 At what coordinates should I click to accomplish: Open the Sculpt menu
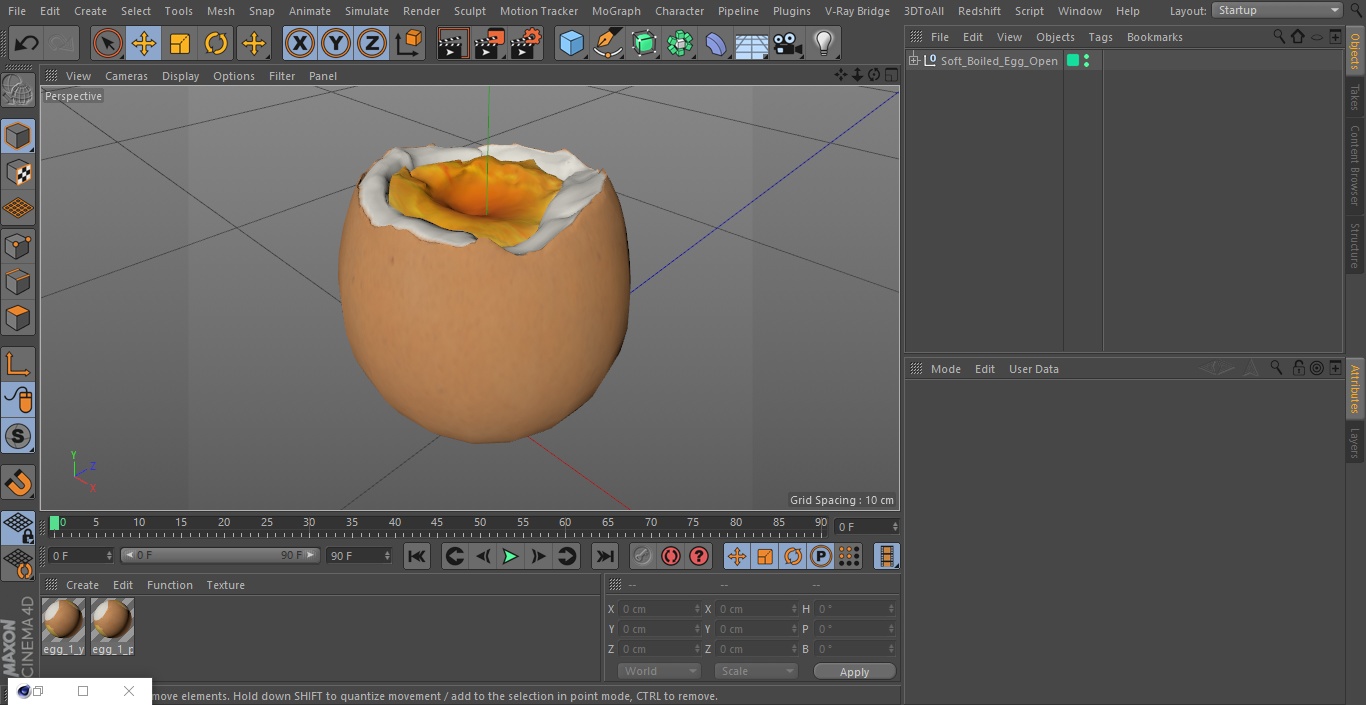tap(469, 11)
